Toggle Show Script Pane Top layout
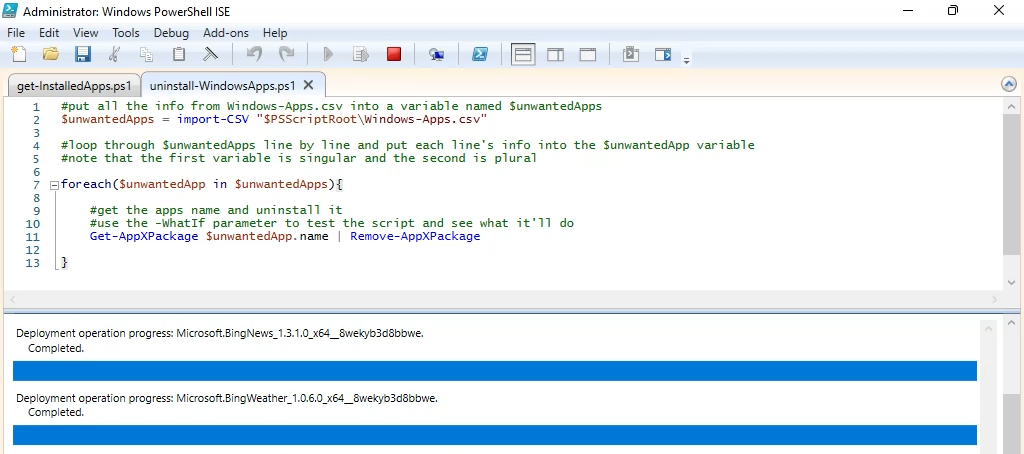Viewport: 1024px width, 454px height. coord(523,54)
